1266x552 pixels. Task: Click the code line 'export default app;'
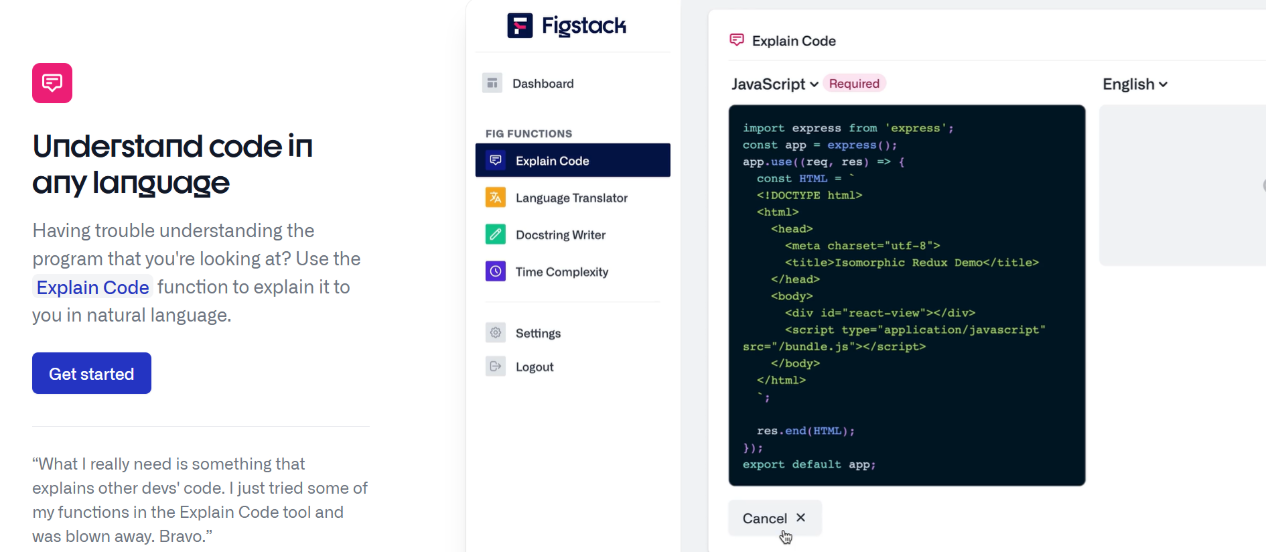click(x=809, y=464)
